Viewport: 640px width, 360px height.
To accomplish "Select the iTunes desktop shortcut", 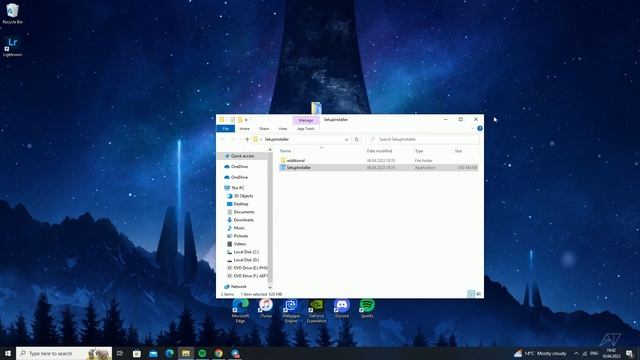I will click(266, 309).
